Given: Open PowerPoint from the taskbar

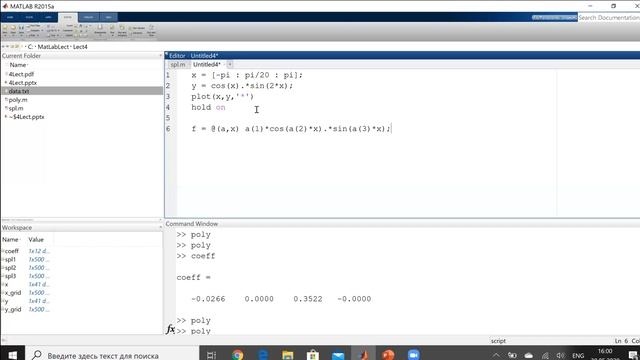Looking at the screenshot, I should point(388,355).
